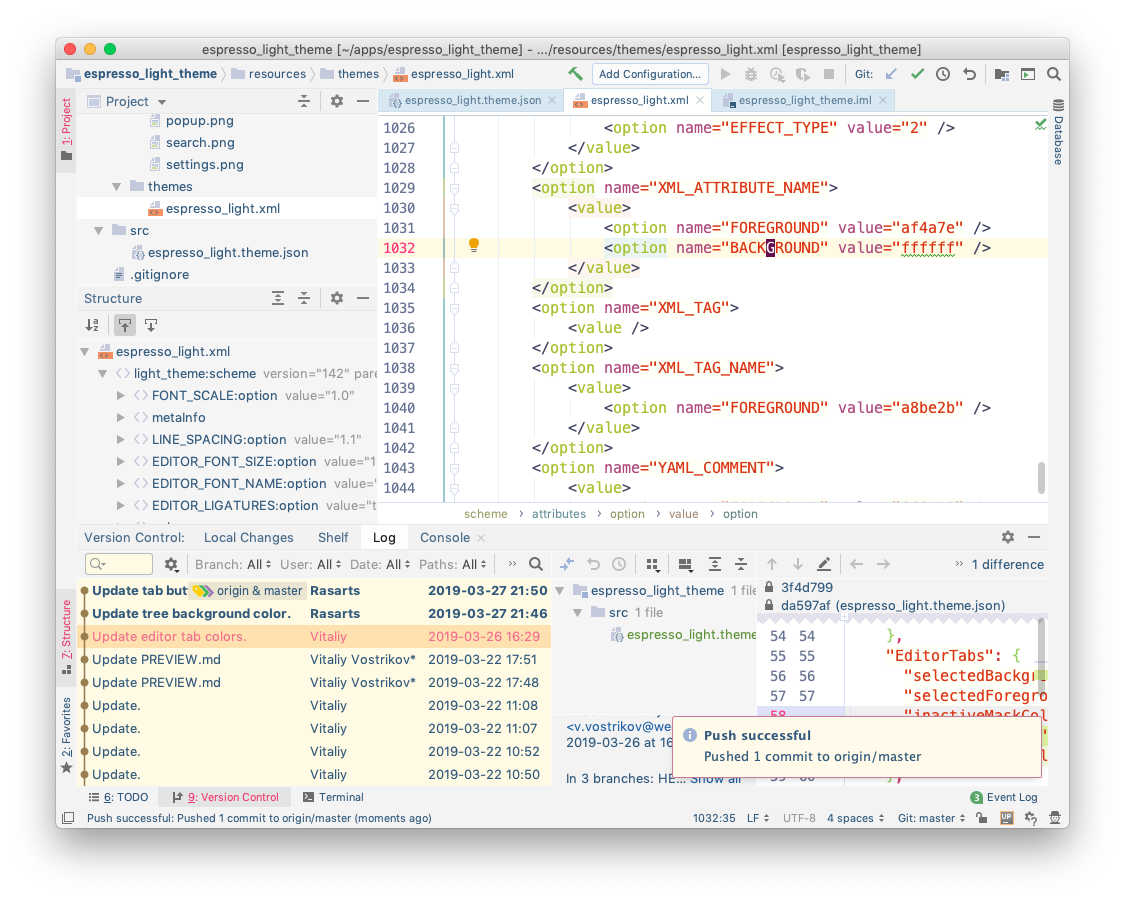Select 'Update tree background color.' commit
Image resolution: width=1125 pixels, height=902 pixels.
tap(314, 614)
